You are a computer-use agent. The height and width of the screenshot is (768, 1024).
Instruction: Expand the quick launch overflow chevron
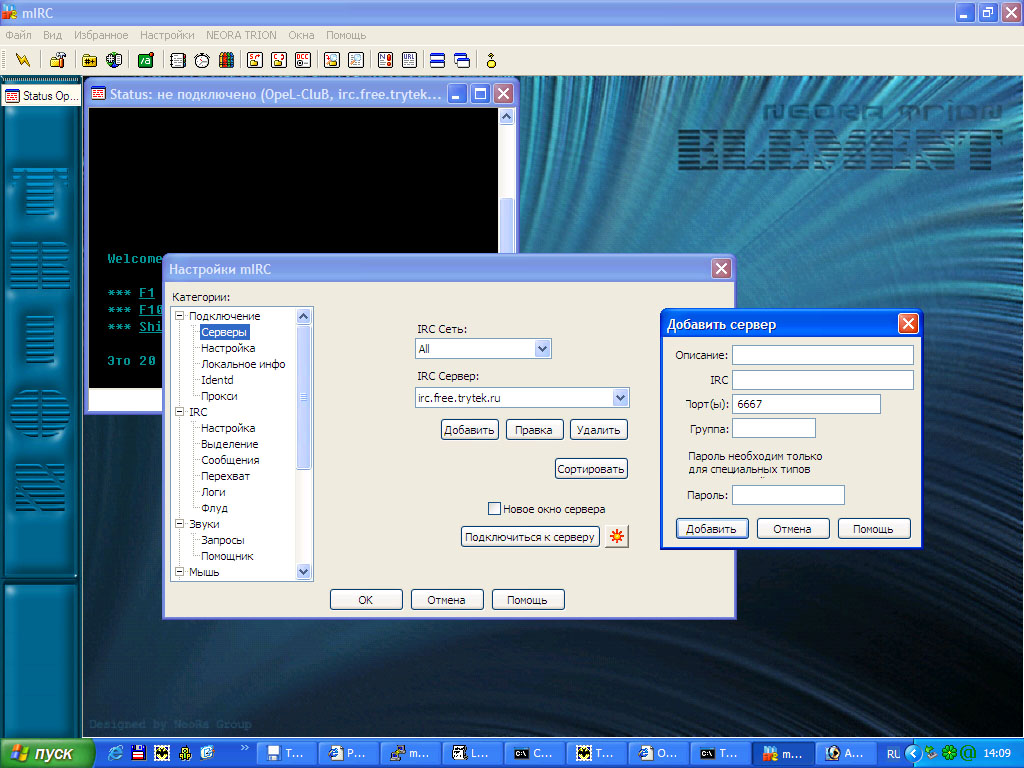point(245,748)
